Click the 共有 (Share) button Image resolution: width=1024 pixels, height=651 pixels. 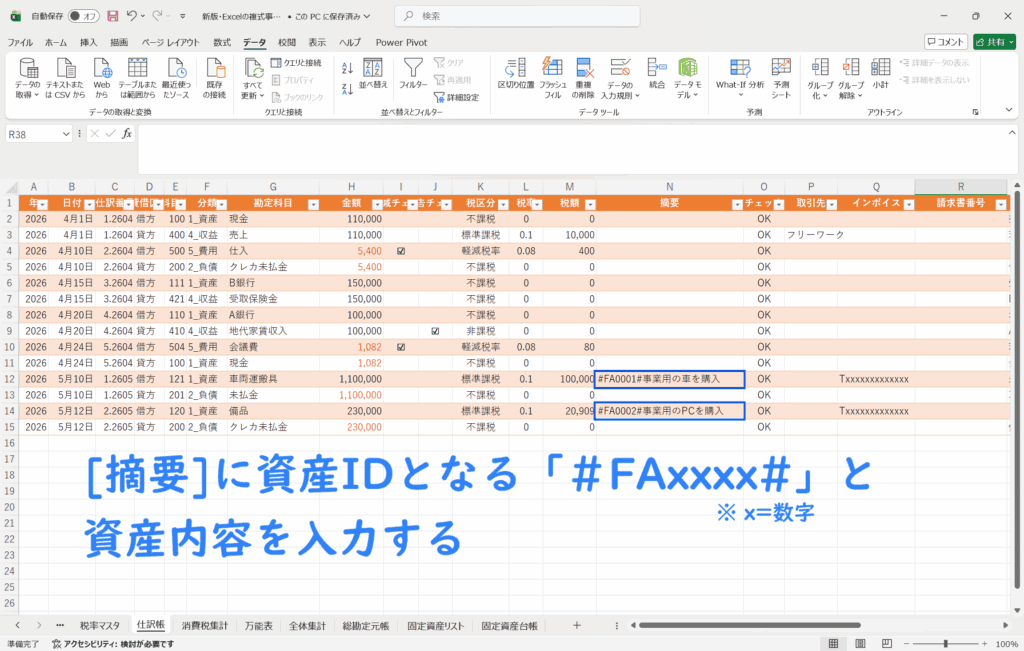[x=994, y=42]
